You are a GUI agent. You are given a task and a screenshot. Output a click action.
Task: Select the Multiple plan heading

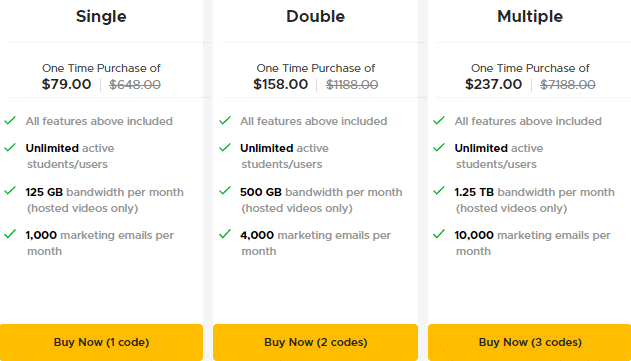tap(530, 17)
